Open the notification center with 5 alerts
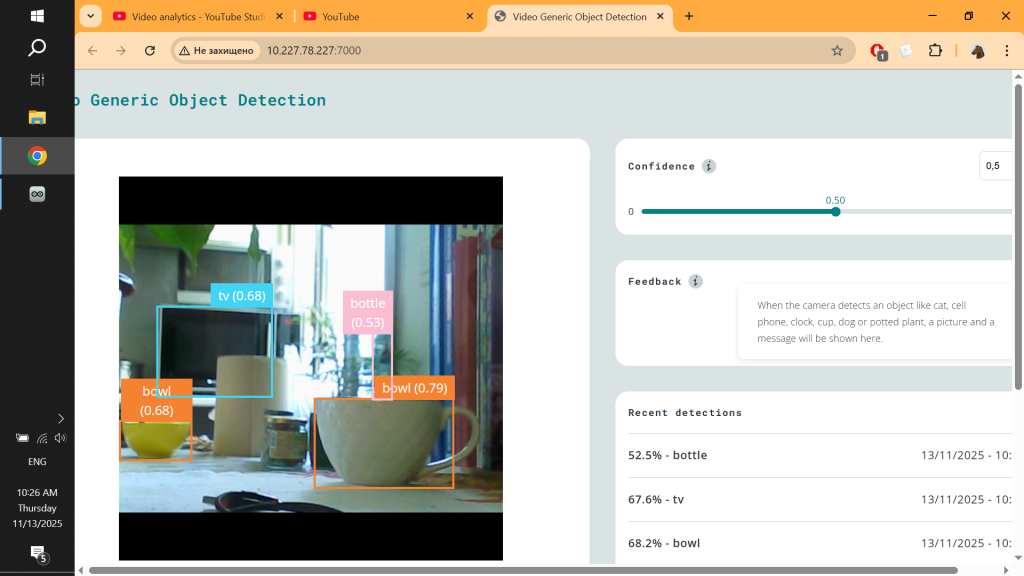This screenshot has height=576, width=1024. 38,553
